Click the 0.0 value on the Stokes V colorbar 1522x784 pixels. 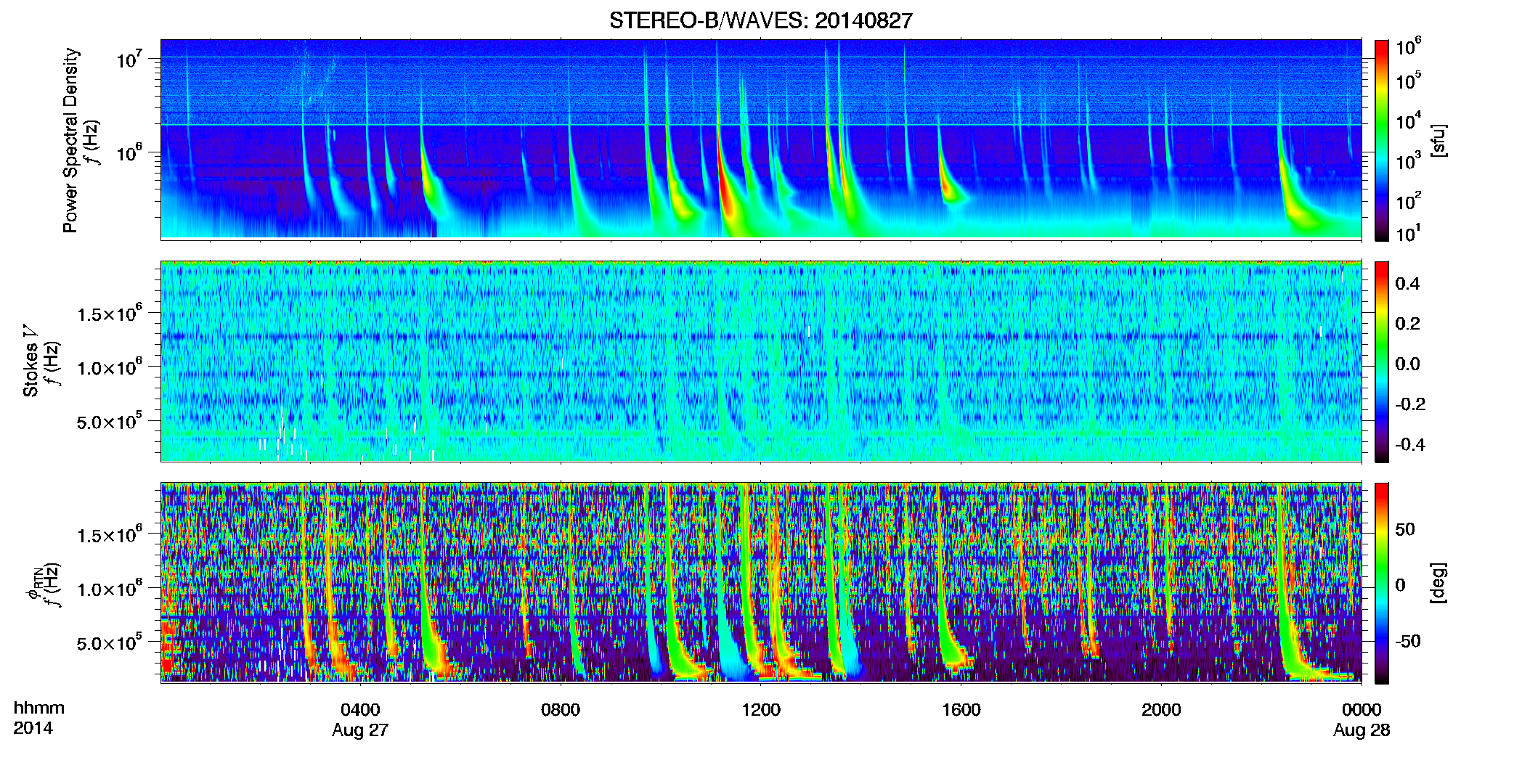point(1407,364)
